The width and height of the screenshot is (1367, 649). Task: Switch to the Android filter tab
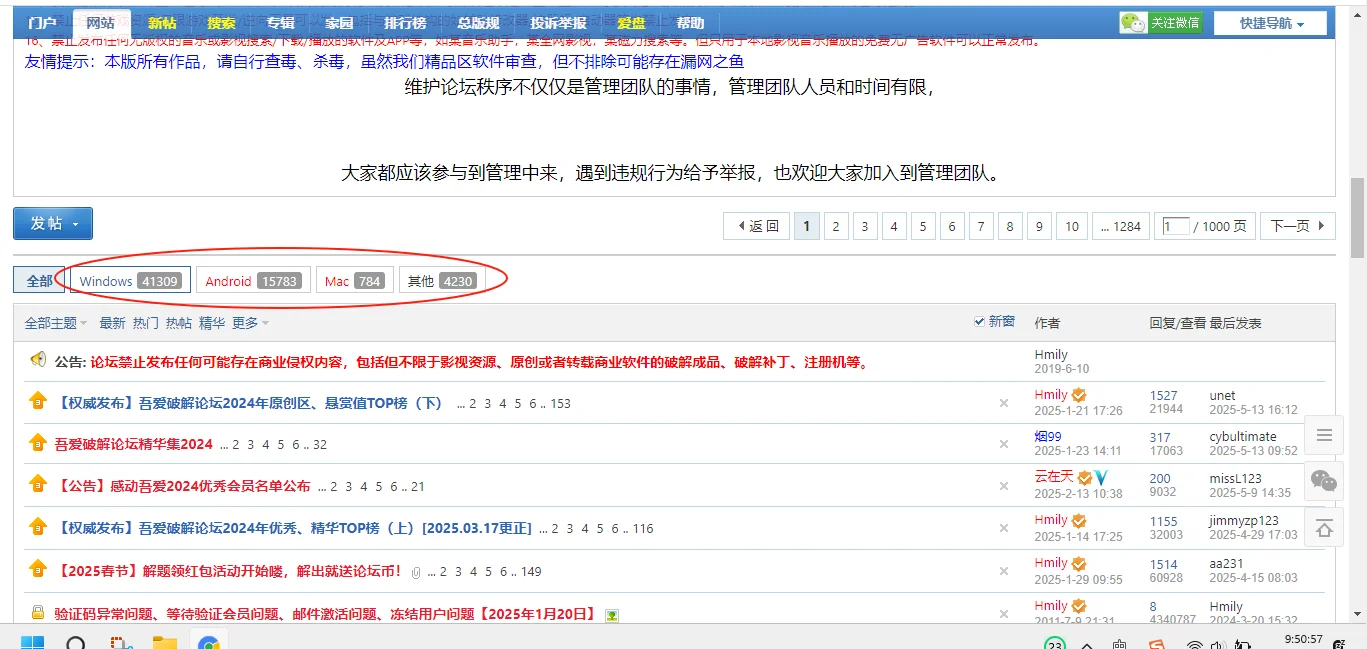pyautogui.click(x=253, y=279)
